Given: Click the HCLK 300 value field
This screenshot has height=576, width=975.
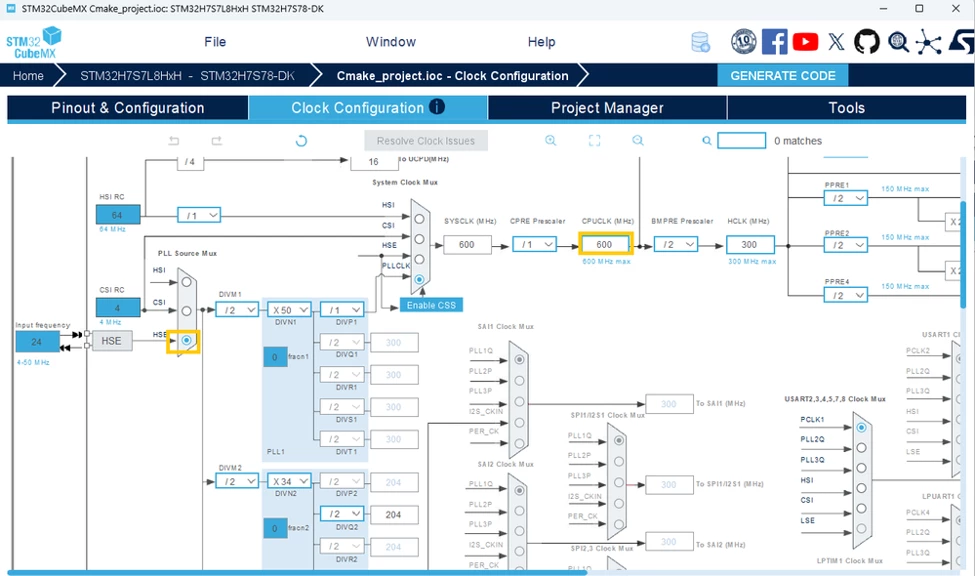Looking at the screenshot, I should (750, 244).
